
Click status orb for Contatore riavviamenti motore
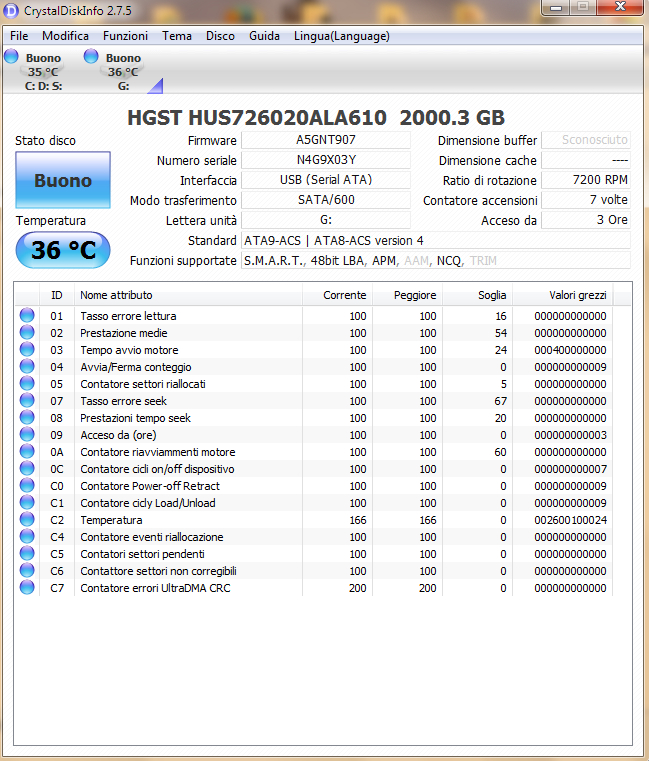27,451
